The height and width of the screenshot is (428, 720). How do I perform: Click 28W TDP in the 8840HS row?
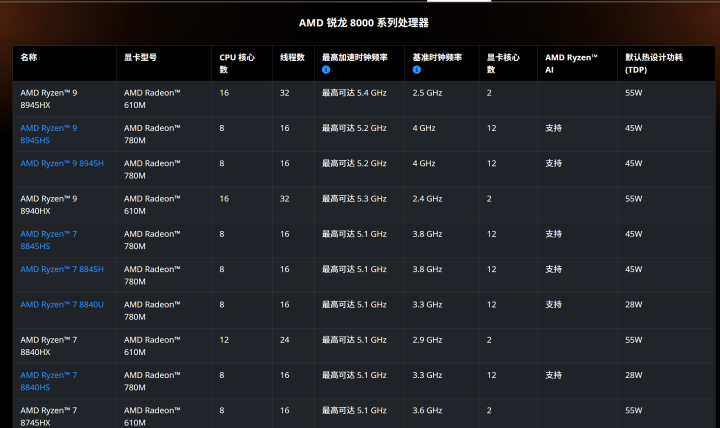coord(634,375)
